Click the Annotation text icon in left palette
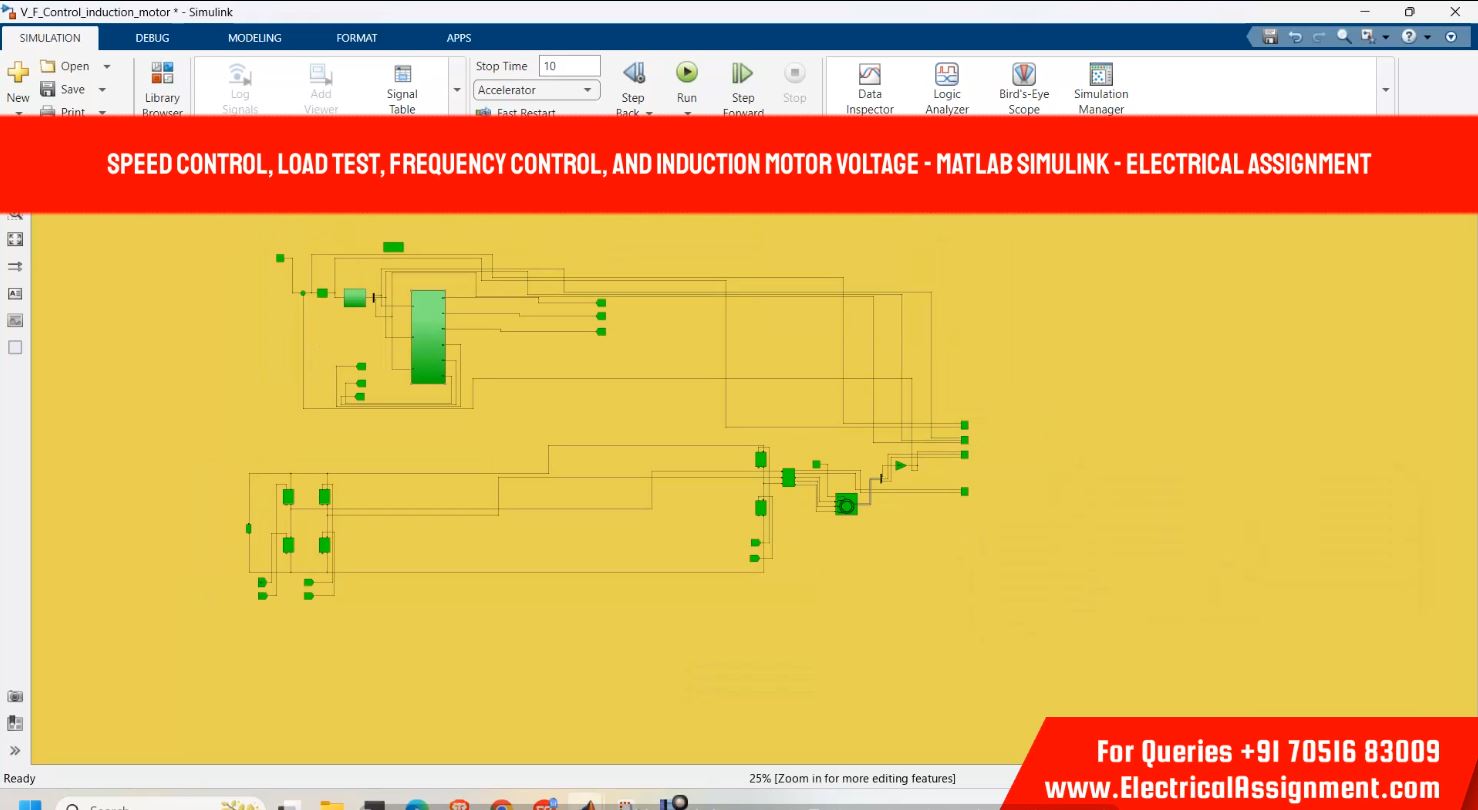 [15, 293]
